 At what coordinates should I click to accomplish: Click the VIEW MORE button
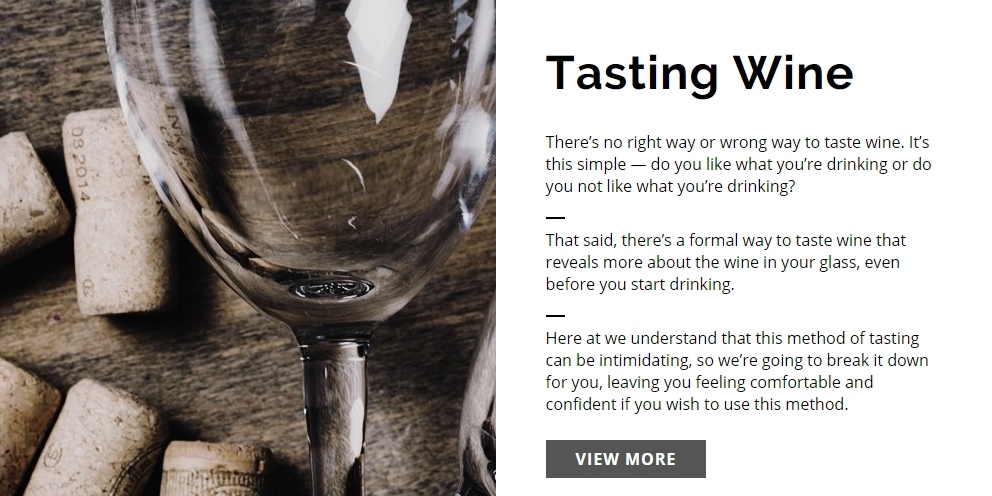(625, 459)
